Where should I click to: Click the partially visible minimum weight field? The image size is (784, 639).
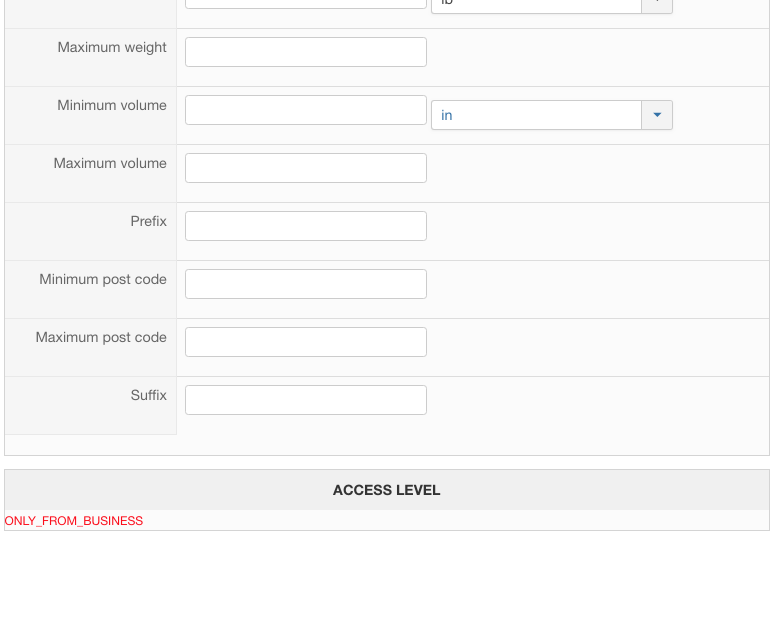click(x=306, y=4)
